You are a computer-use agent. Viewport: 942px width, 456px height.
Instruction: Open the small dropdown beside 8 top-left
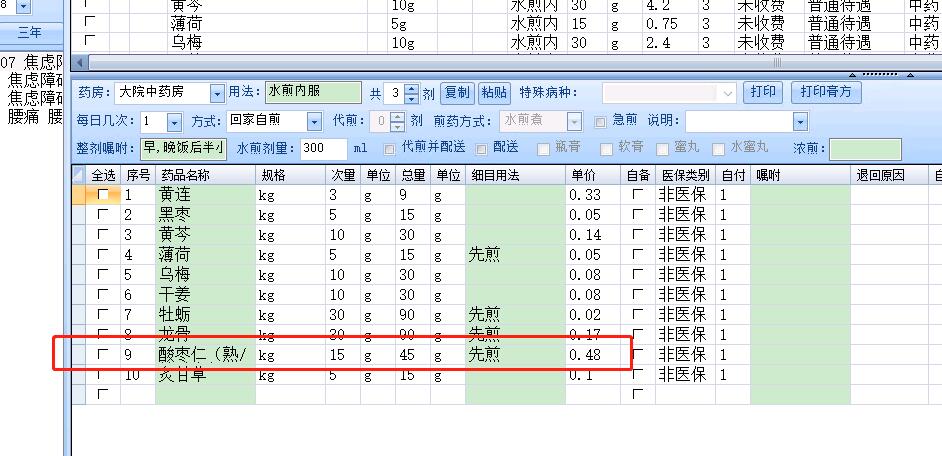click(23, 7)
